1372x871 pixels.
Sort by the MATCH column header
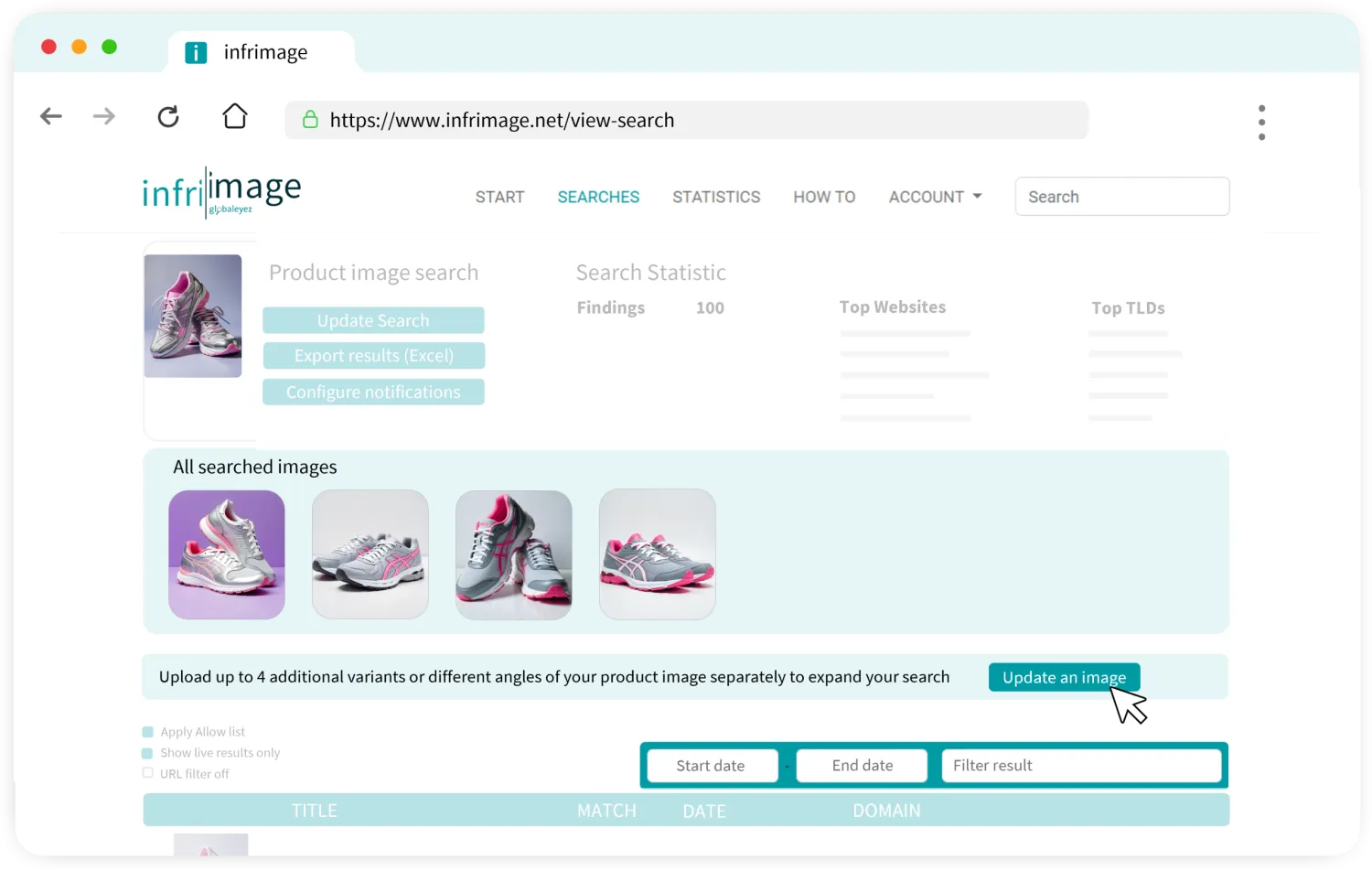(606, 811)
